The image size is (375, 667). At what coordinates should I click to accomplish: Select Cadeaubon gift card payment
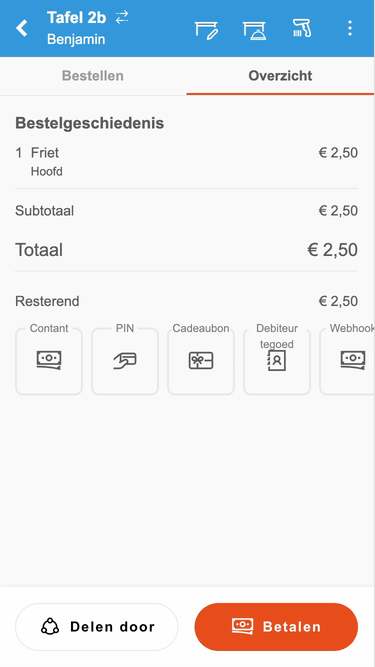(x=201, y=361)
